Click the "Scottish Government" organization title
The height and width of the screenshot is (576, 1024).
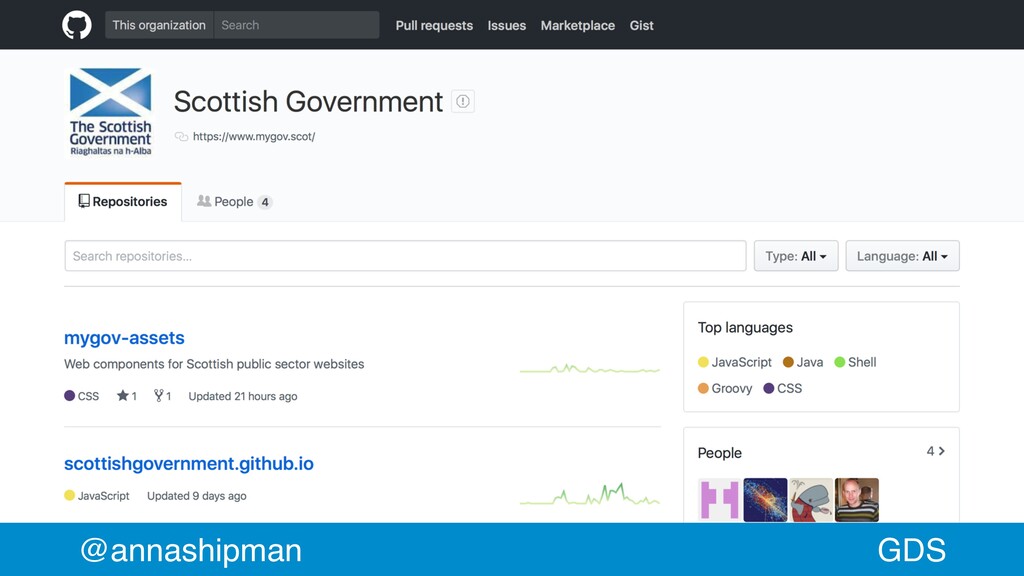pyautogui.click(x=308, y=102)
